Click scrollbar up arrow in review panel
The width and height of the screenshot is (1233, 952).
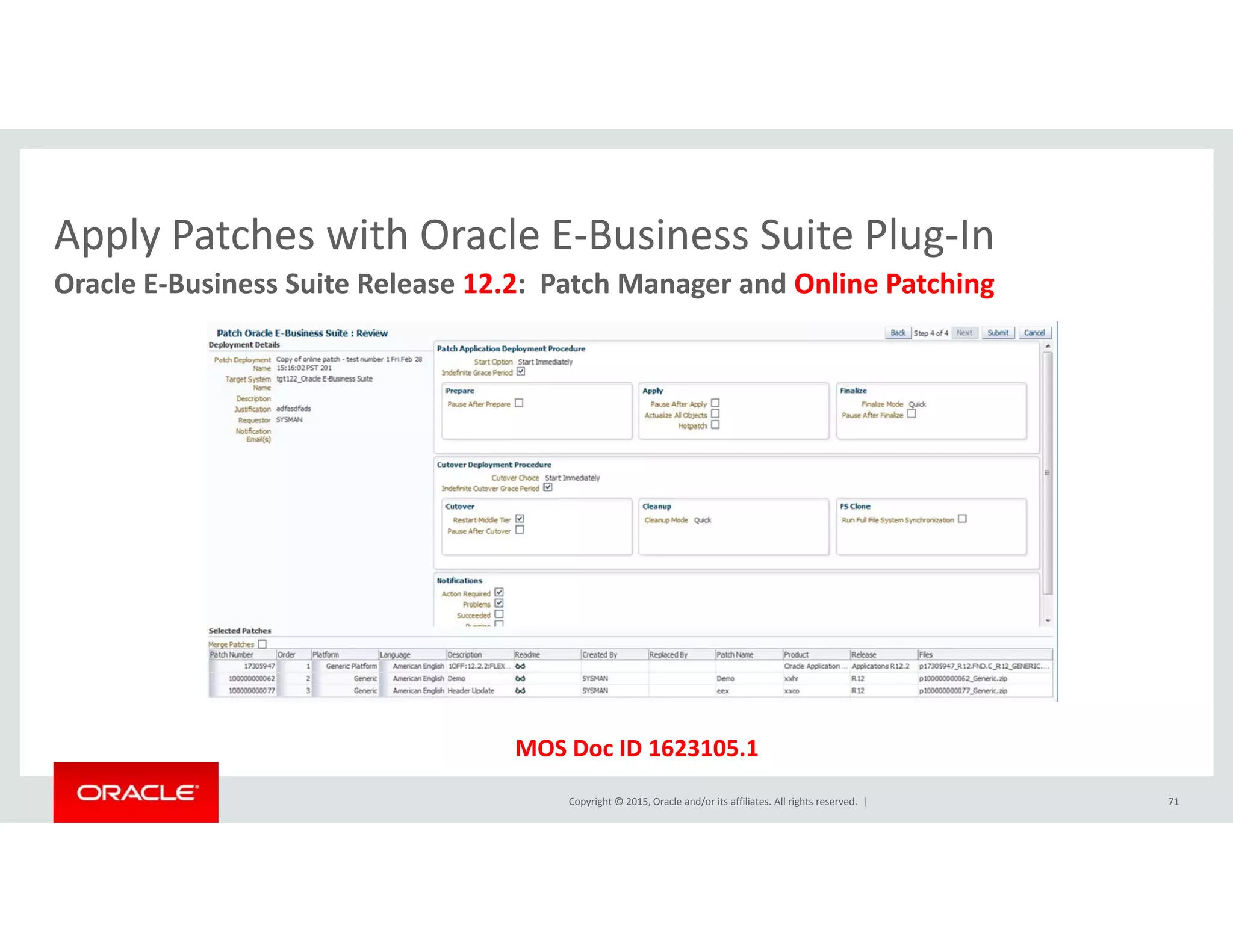point(1048,346)
